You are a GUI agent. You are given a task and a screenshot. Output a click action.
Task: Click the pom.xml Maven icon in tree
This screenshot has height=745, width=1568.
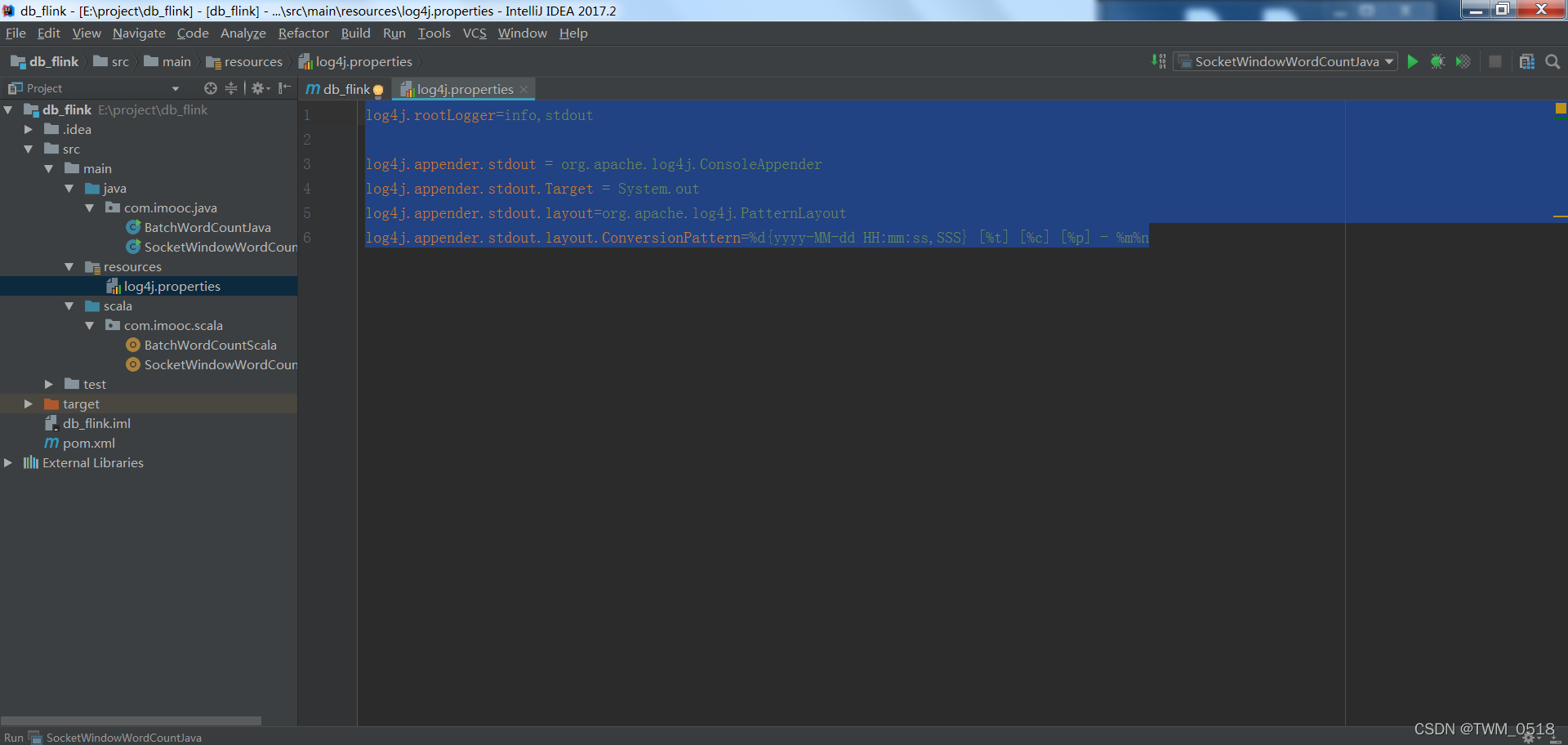pyautogui.click(x=51, y=443)
